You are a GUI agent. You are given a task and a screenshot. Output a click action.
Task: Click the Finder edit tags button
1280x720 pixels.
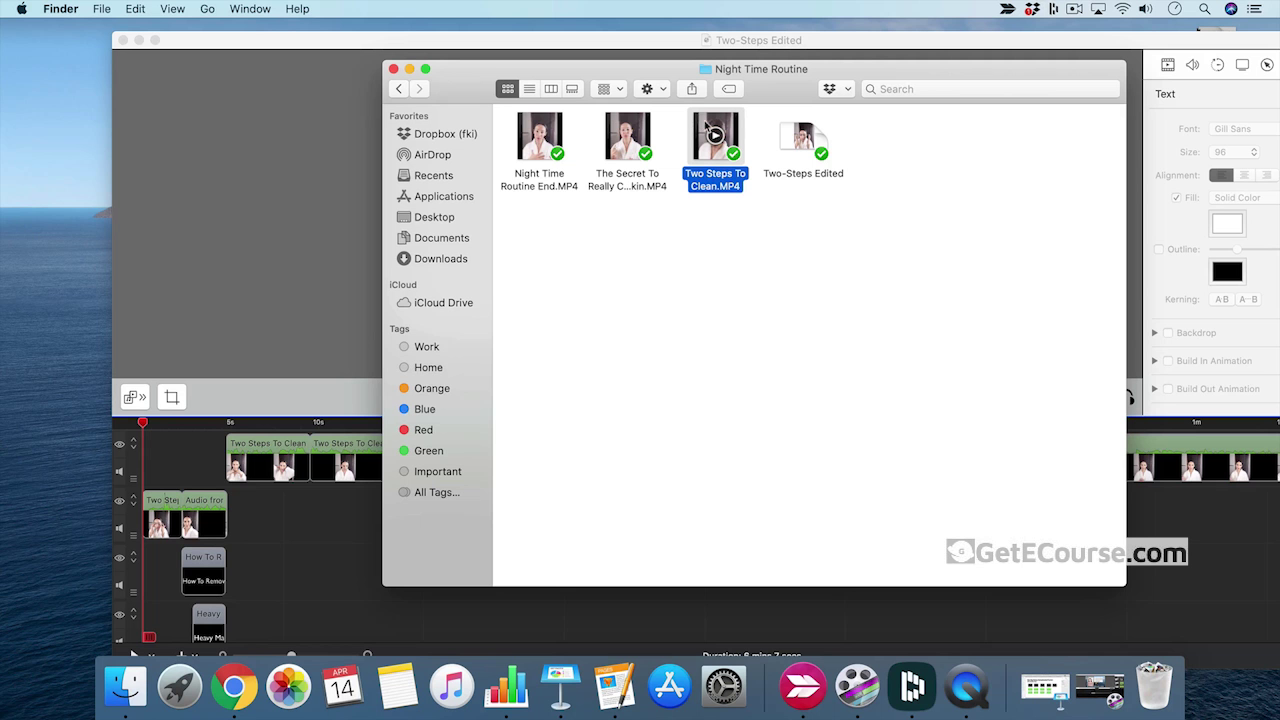(729, 89)
